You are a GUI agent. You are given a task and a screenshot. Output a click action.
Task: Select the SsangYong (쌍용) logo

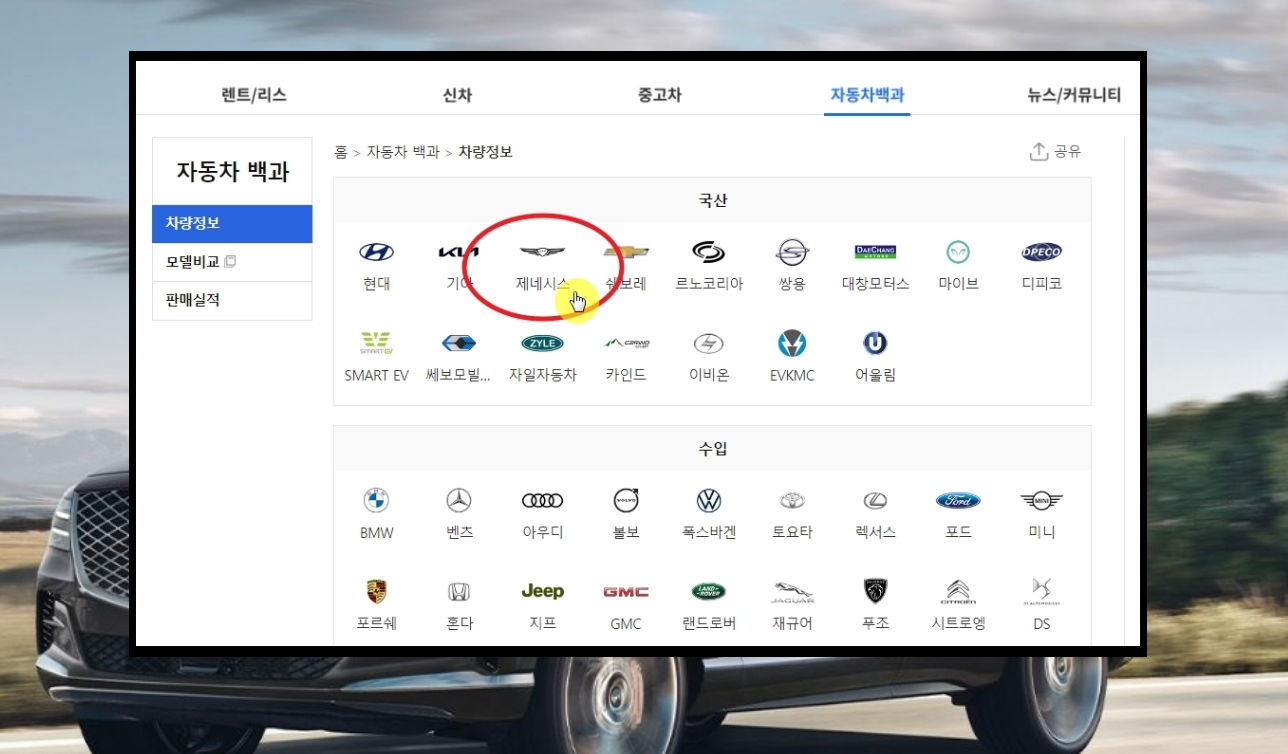[792, 252]
